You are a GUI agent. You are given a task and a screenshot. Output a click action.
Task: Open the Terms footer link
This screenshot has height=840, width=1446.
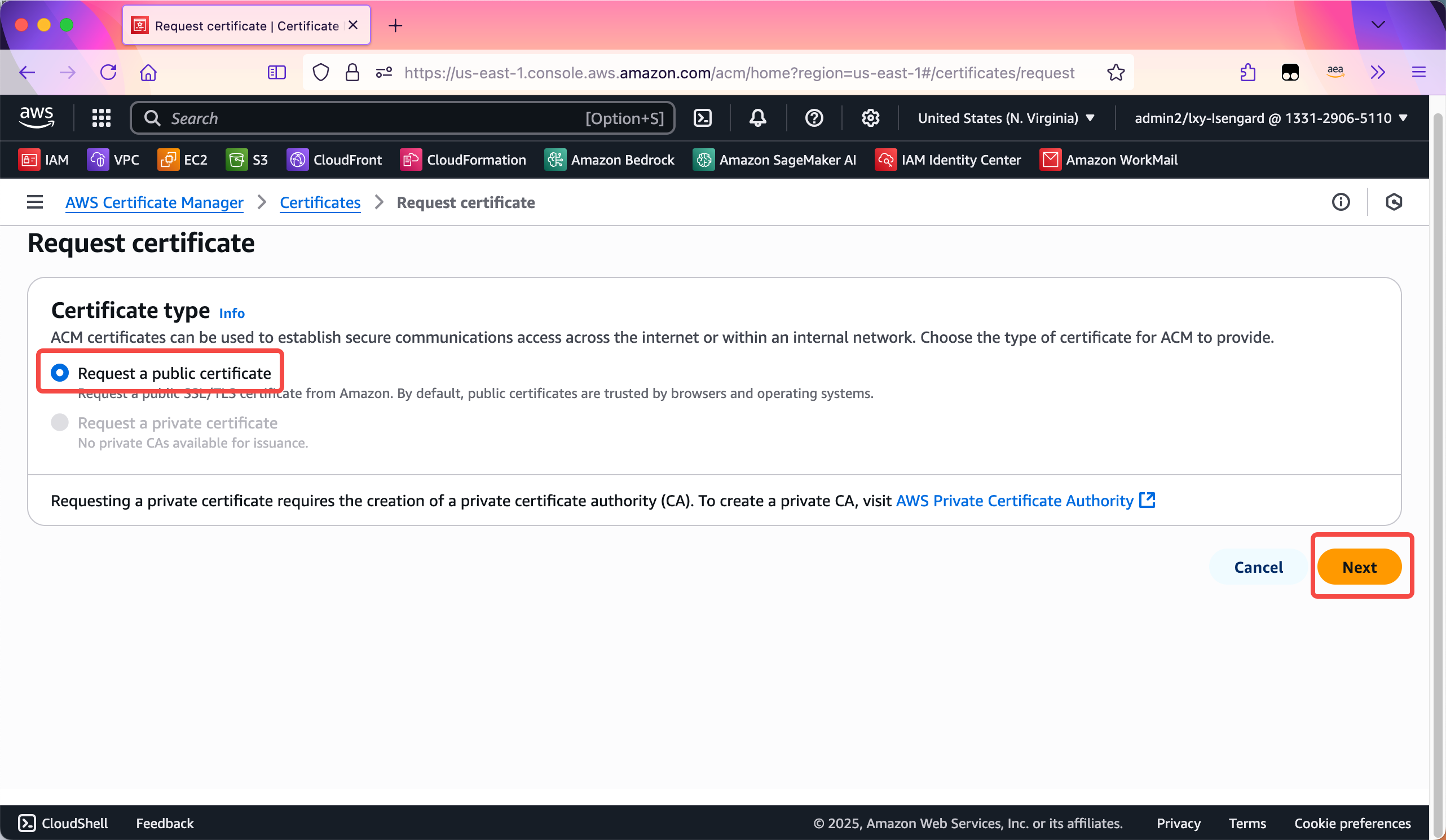tap(1247, 823)
